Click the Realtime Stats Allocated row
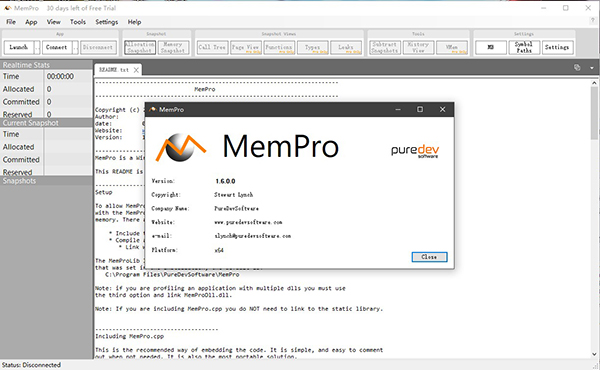The image size is (600, 370). [46, 89]
